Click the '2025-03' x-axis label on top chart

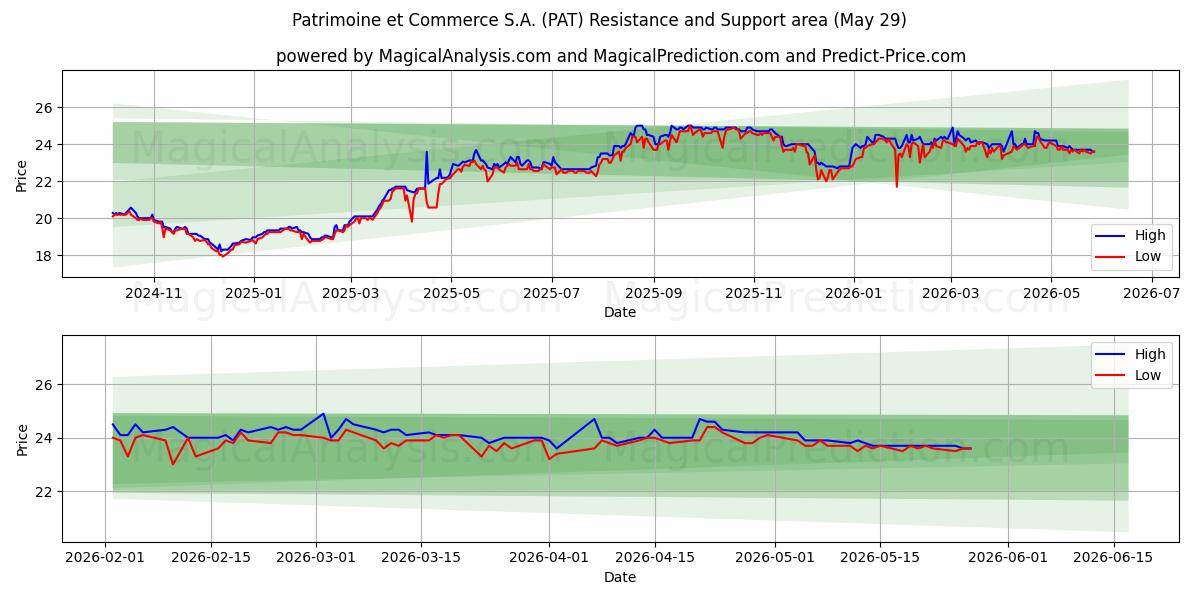point(351,294)
